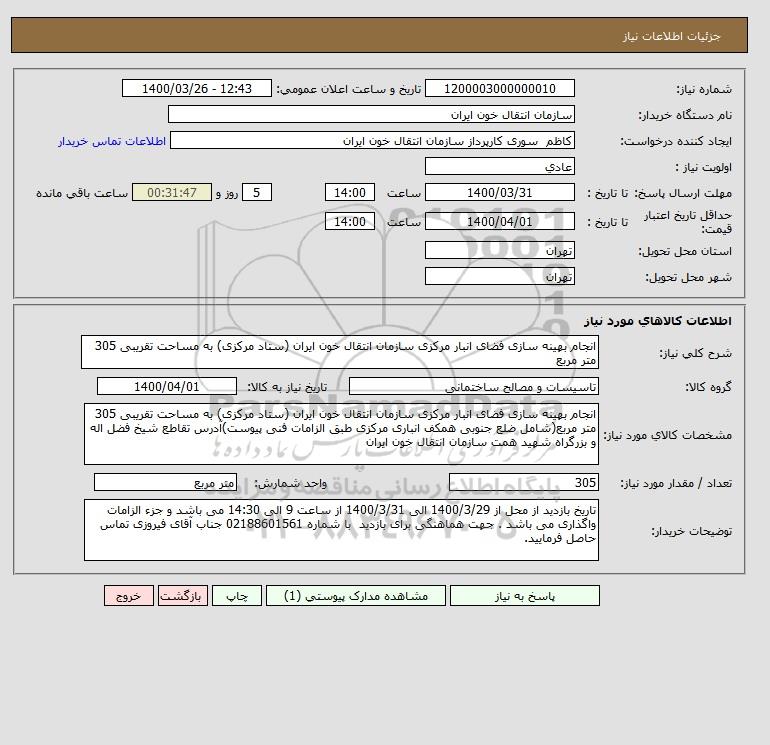Click the delivery province field تهران
The height and width of the screenshot is (745, 770).
pyautogui.click(x=499, y=250)
